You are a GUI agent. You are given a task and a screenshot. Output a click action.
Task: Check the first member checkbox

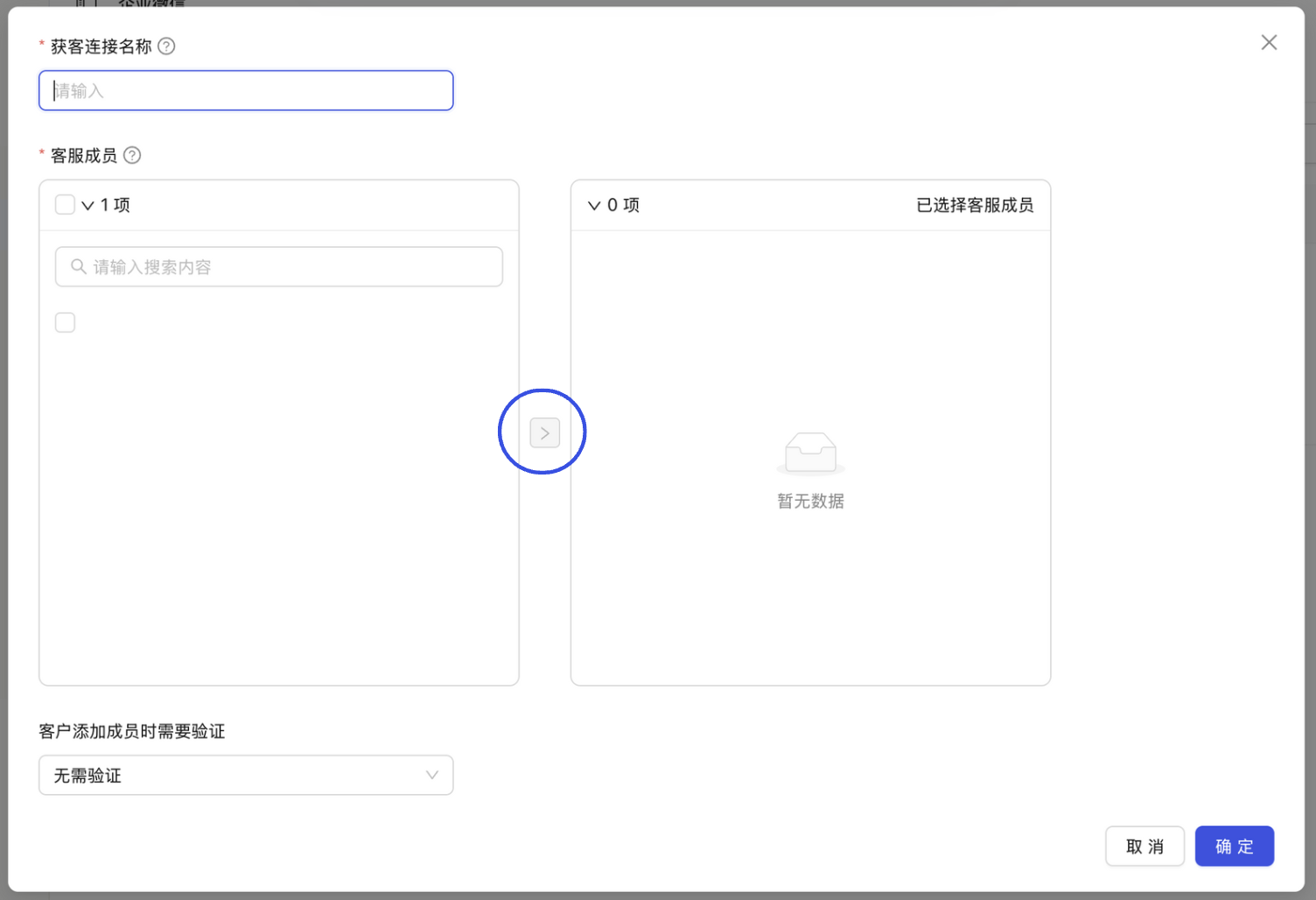point(65,322)
